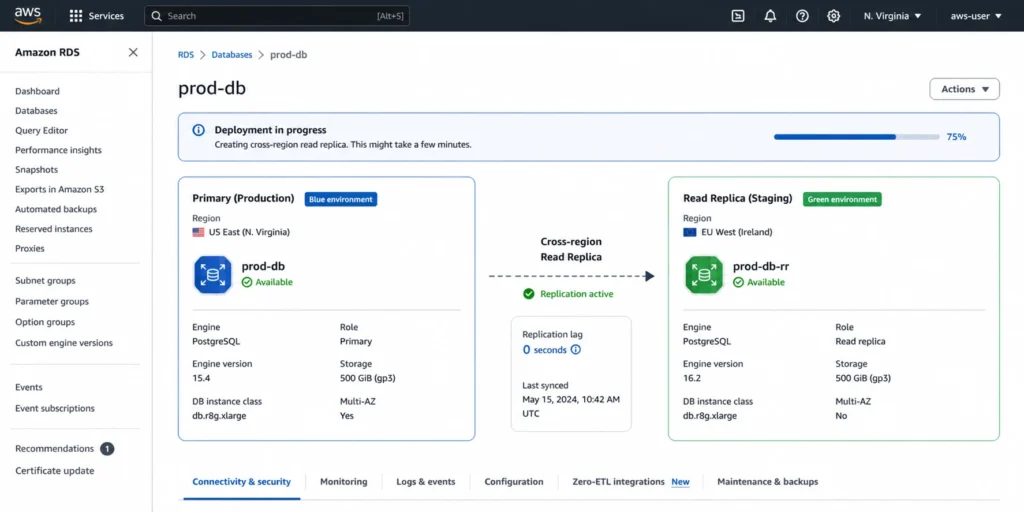Viewport: 1024px width, 512px height.
Task: Open Snapshots in the sidebar
Action: [x=37, y=170]
